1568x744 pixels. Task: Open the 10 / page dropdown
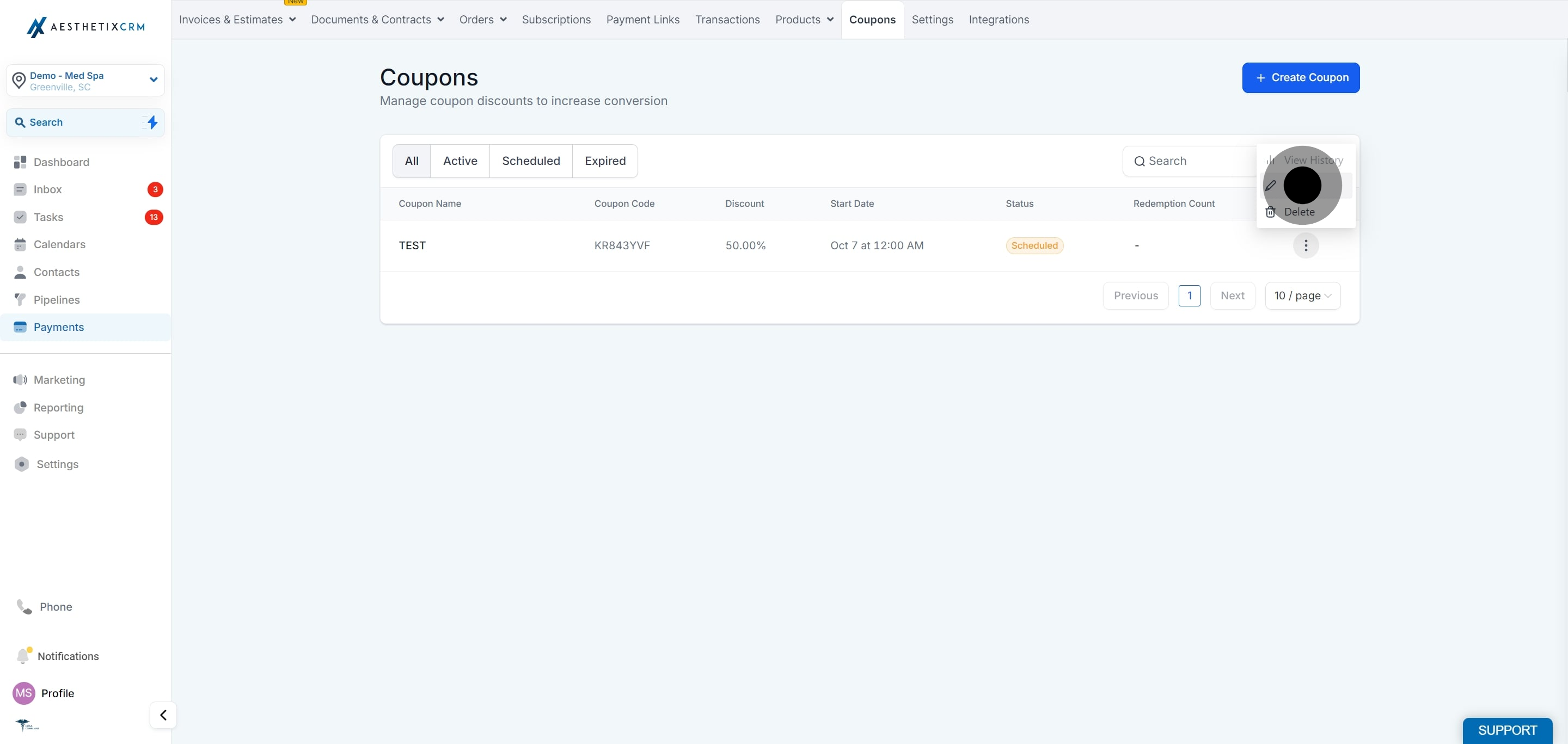pos(1303,296)
